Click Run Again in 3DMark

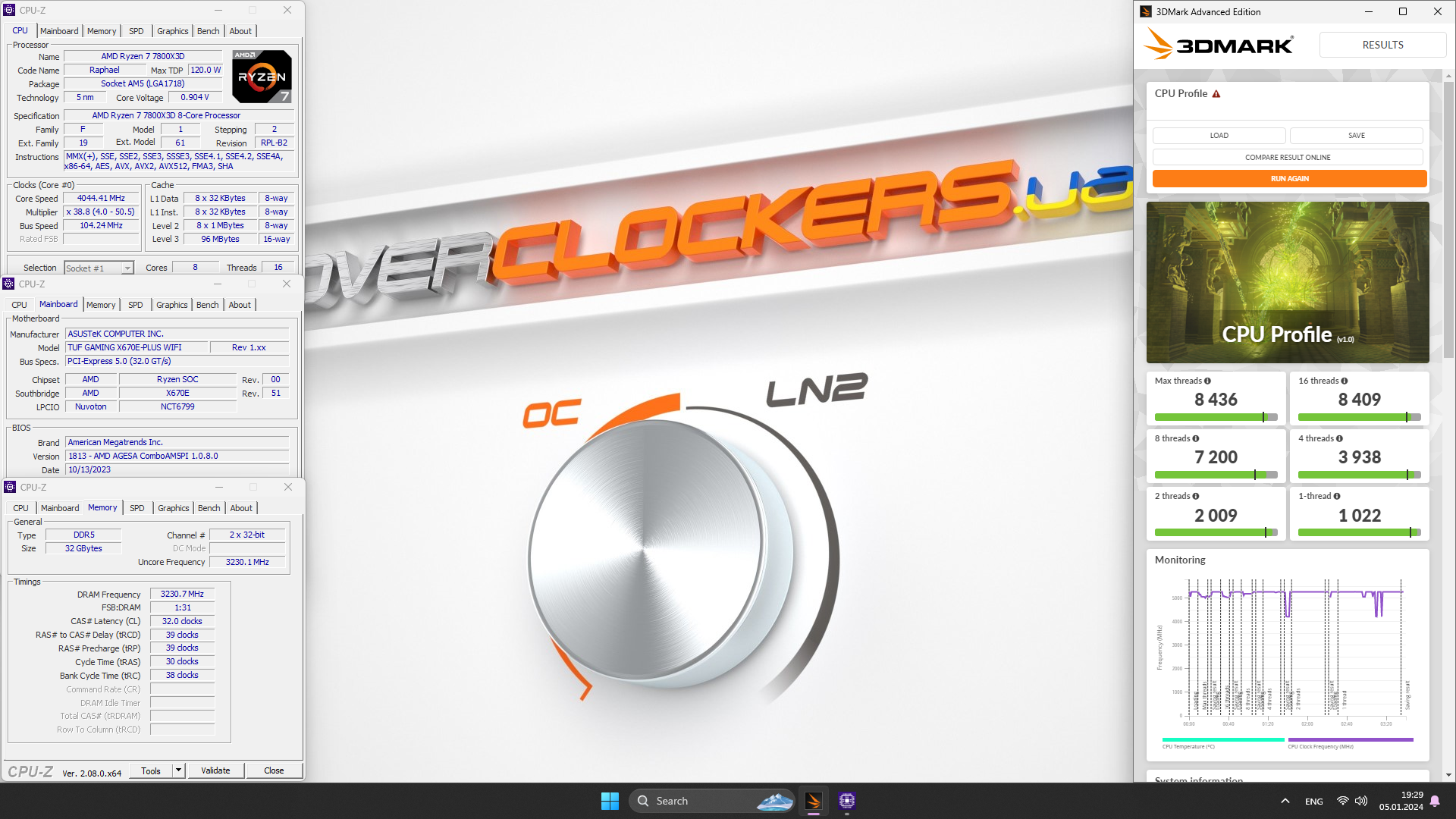click(x=1289, y=178)
